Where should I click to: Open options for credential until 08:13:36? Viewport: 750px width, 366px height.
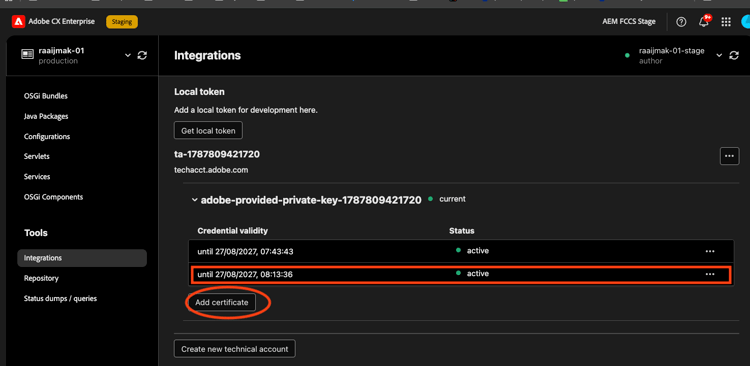coord(710,274)
